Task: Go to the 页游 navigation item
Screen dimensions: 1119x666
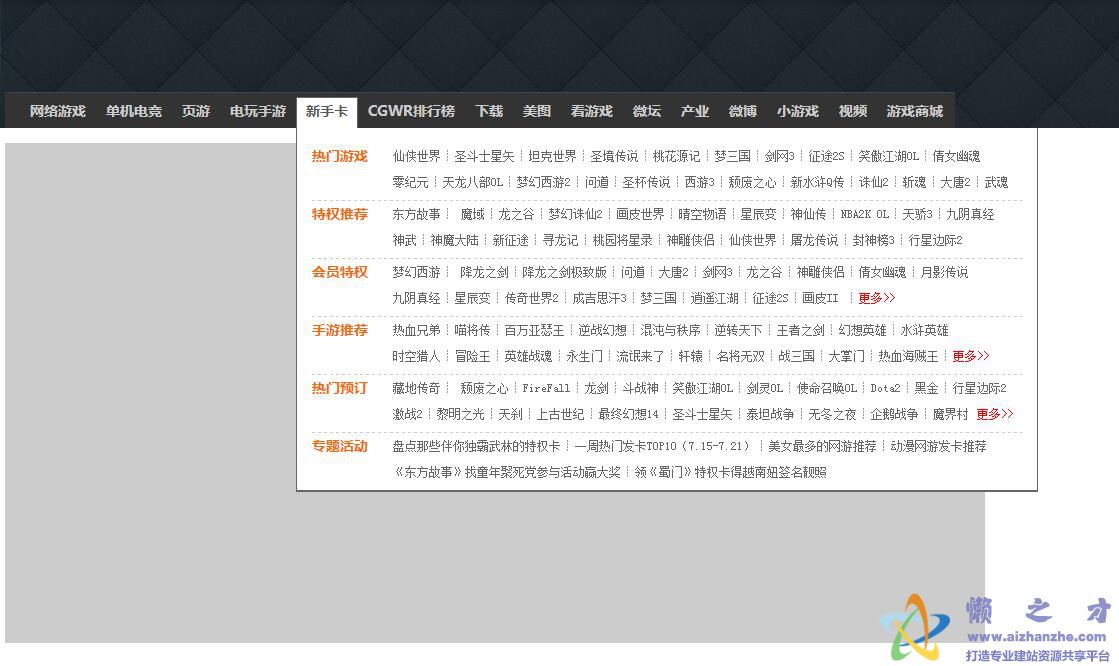Action: [196, 111]
